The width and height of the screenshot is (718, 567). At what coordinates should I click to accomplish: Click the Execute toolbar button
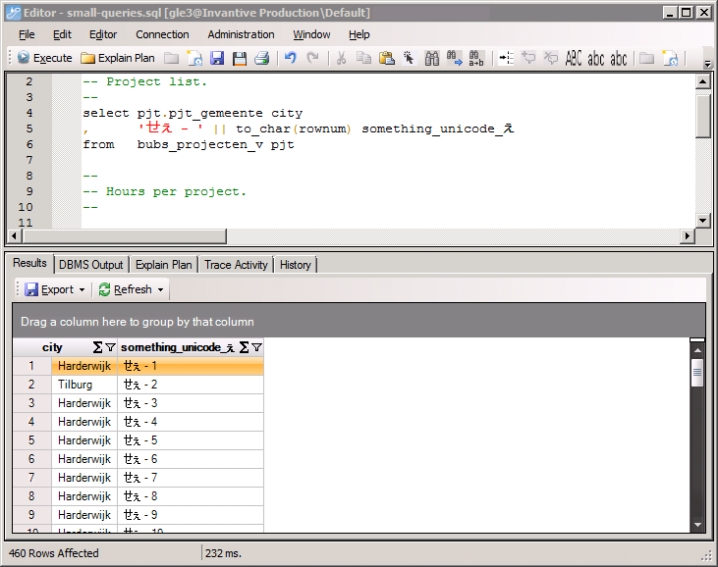point(45,58)
